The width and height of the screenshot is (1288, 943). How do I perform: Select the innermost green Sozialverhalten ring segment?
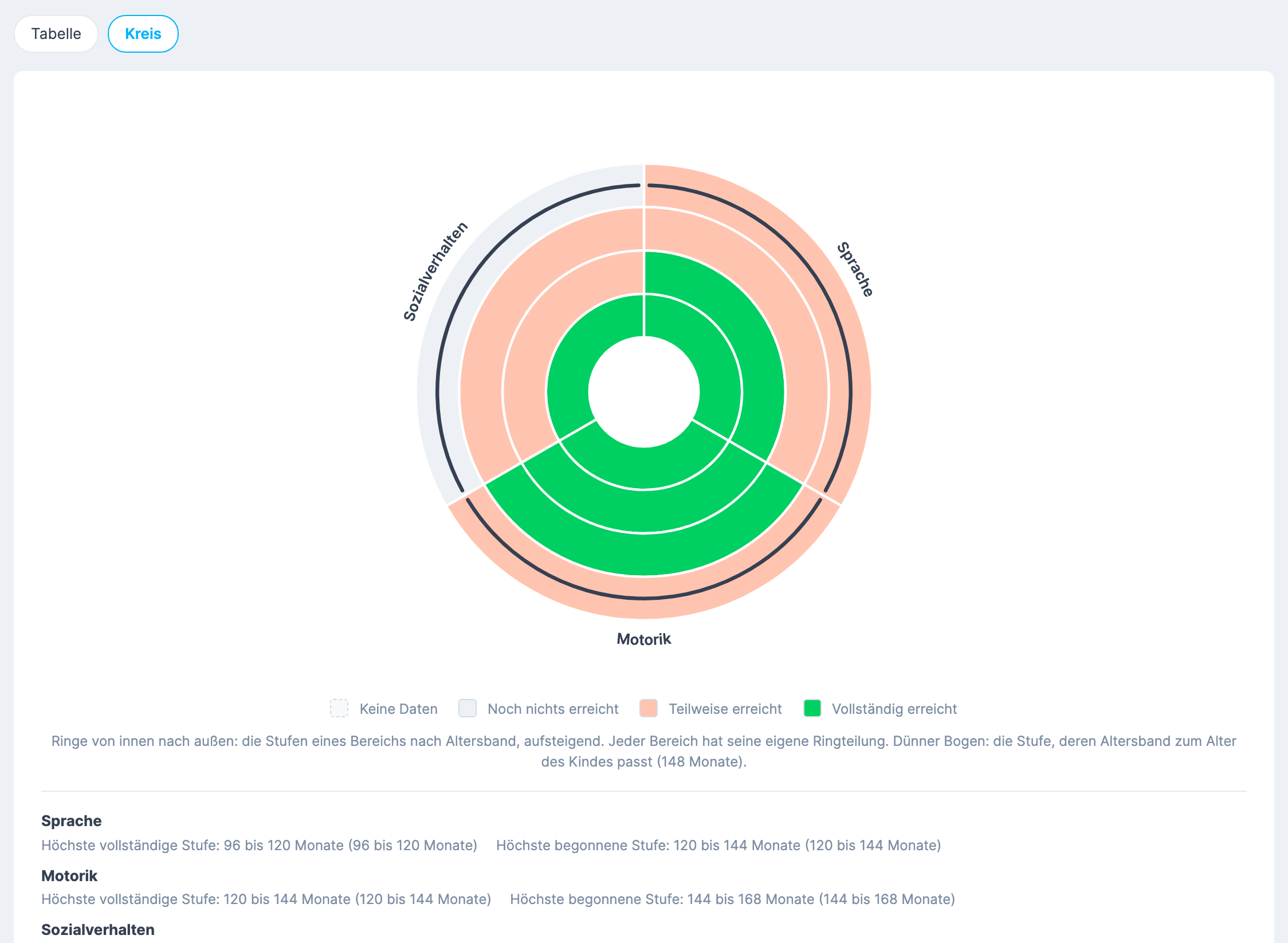coord(578,353)
